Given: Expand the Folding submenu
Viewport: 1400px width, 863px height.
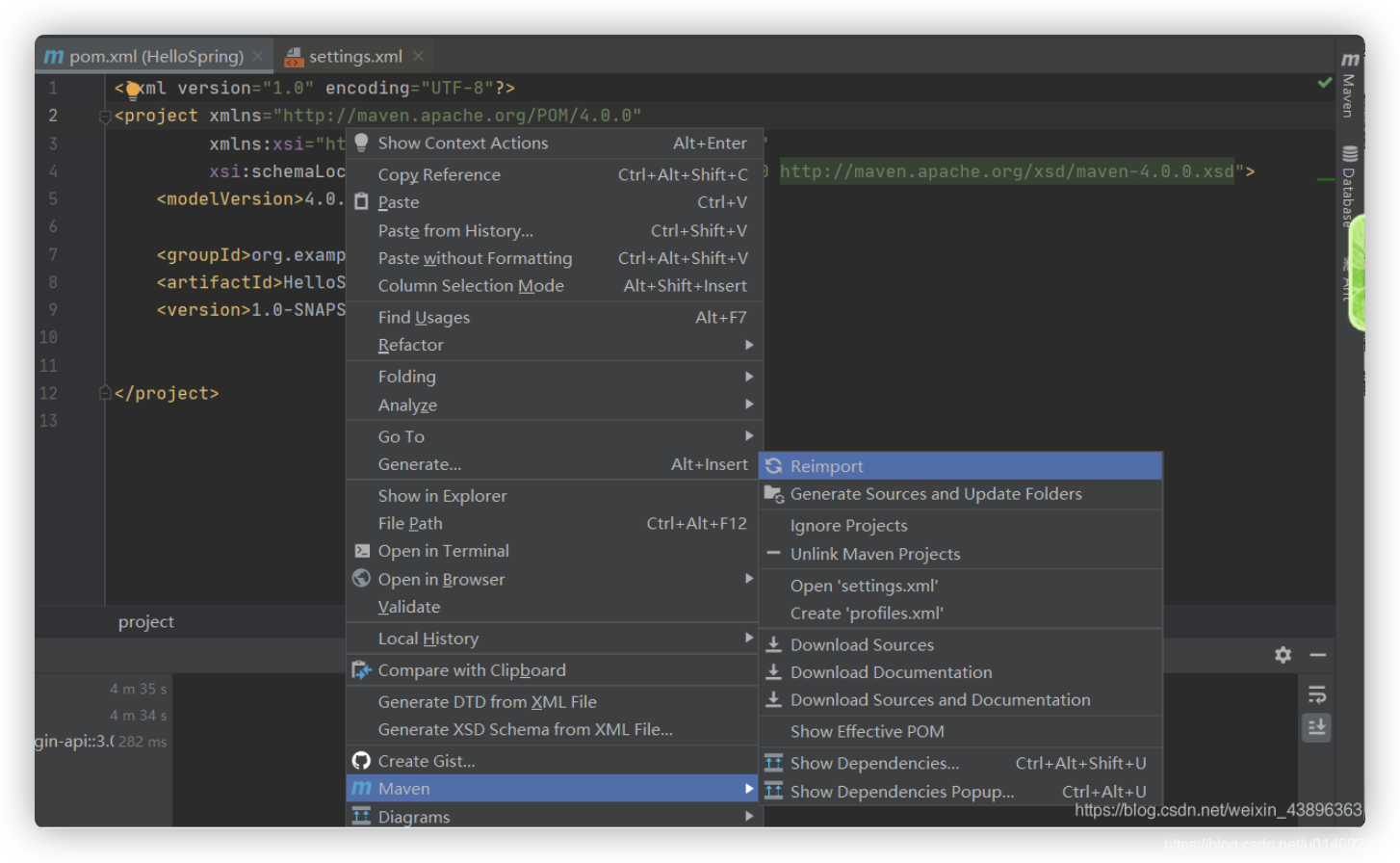Looking at the screenshot, I should [x=555, y=377].
